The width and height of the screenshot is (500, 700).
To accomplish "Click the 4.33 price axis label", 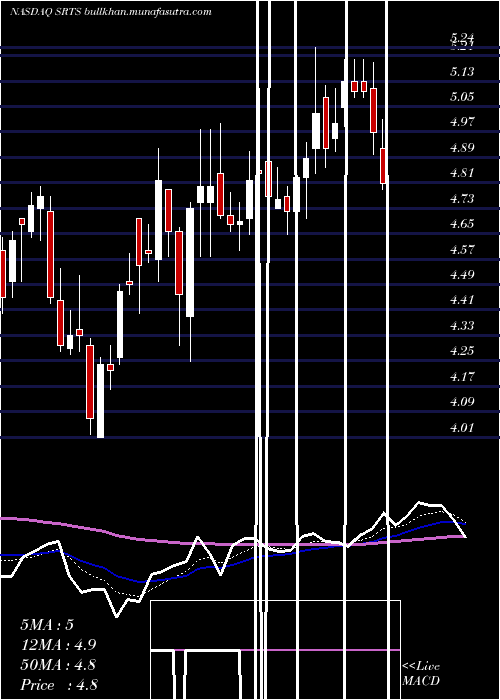I will pyautogui.click(x=462, y=325).
